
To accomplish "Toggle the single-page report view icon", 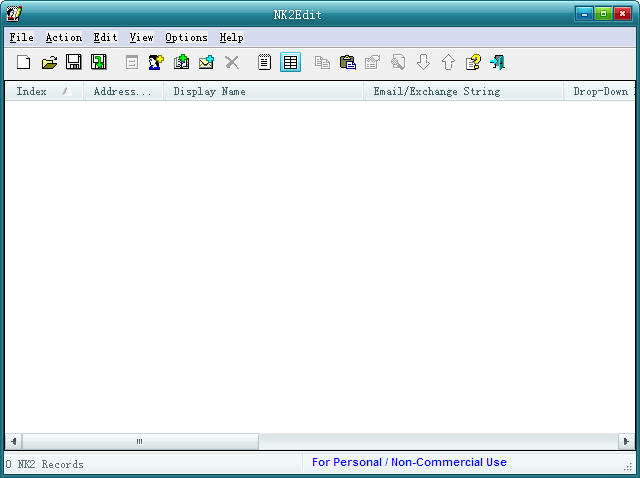I will [x=265, y=62].
